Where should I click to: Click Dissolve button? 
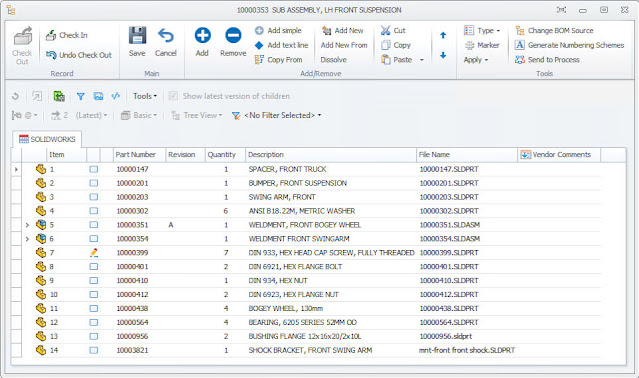coord(333,60)
